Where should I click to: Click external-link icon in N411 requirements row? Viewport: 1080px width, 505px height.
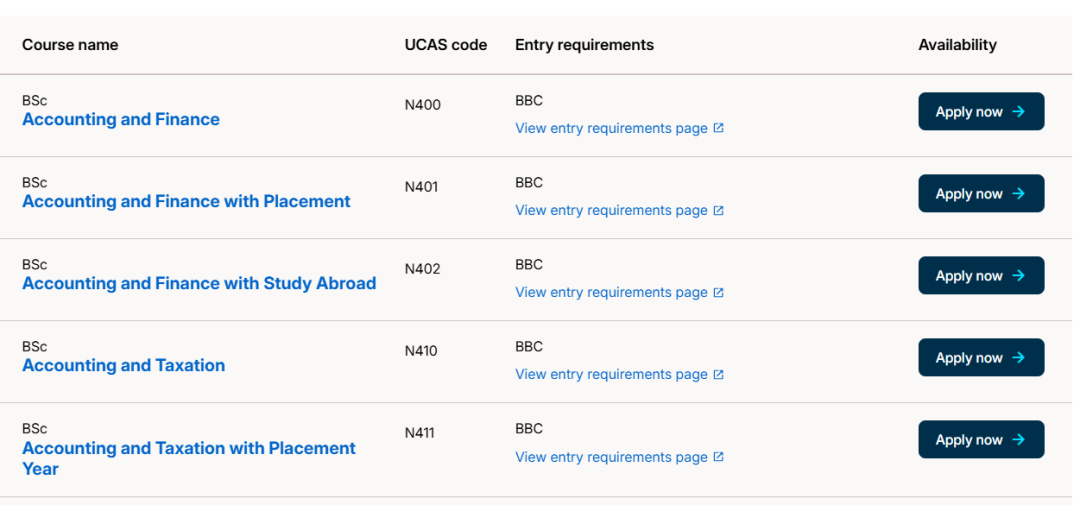[x=718, y=457]
